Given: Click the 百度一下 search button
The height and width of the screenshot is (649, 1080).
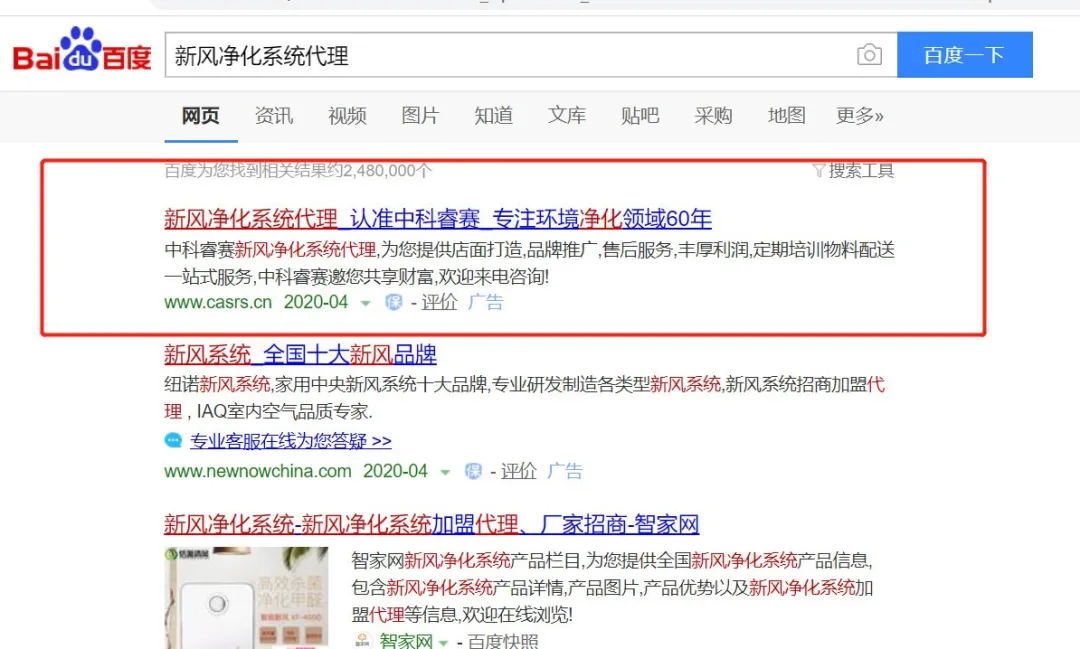Looking at the screenshot, I should (964, 54).
